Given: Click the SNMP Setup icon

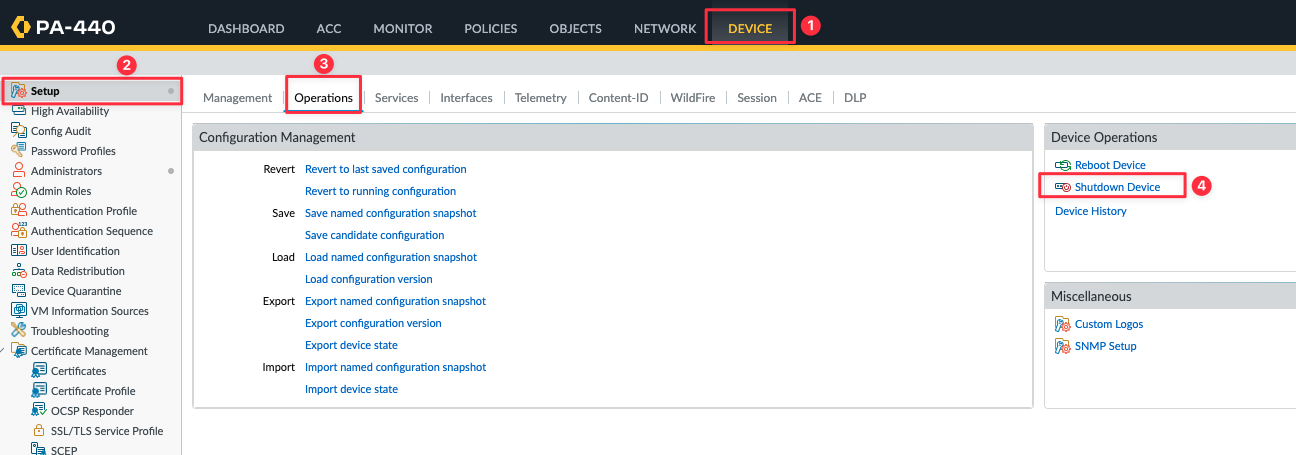Looking at the screenshot, I should (1063, 346).
